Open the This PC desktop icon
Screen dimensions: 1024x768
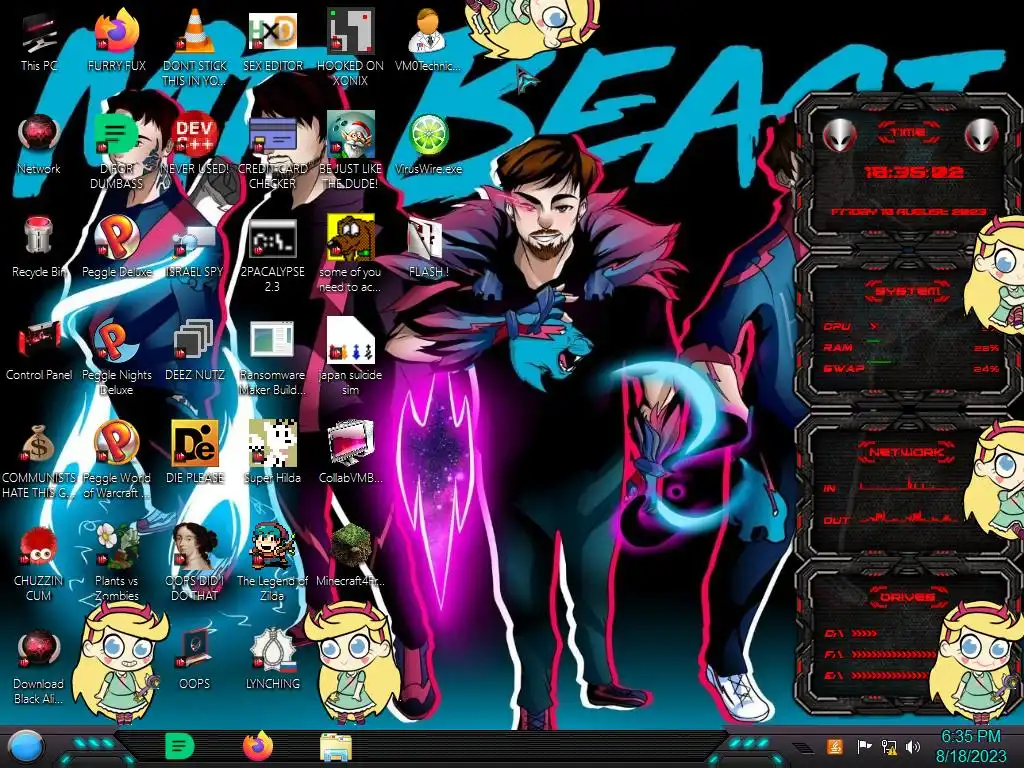point(39,42)
